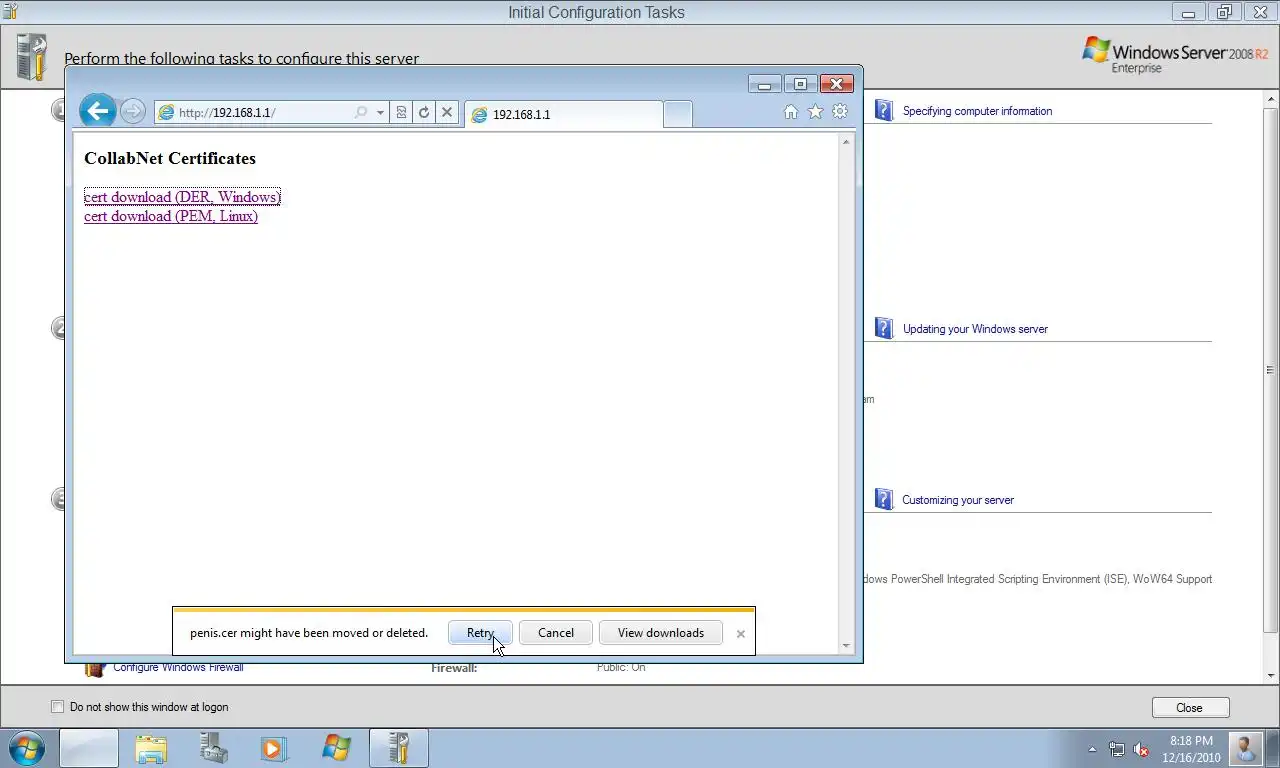
Task: Go to the IE home page icon
Action: pos(791,112)
